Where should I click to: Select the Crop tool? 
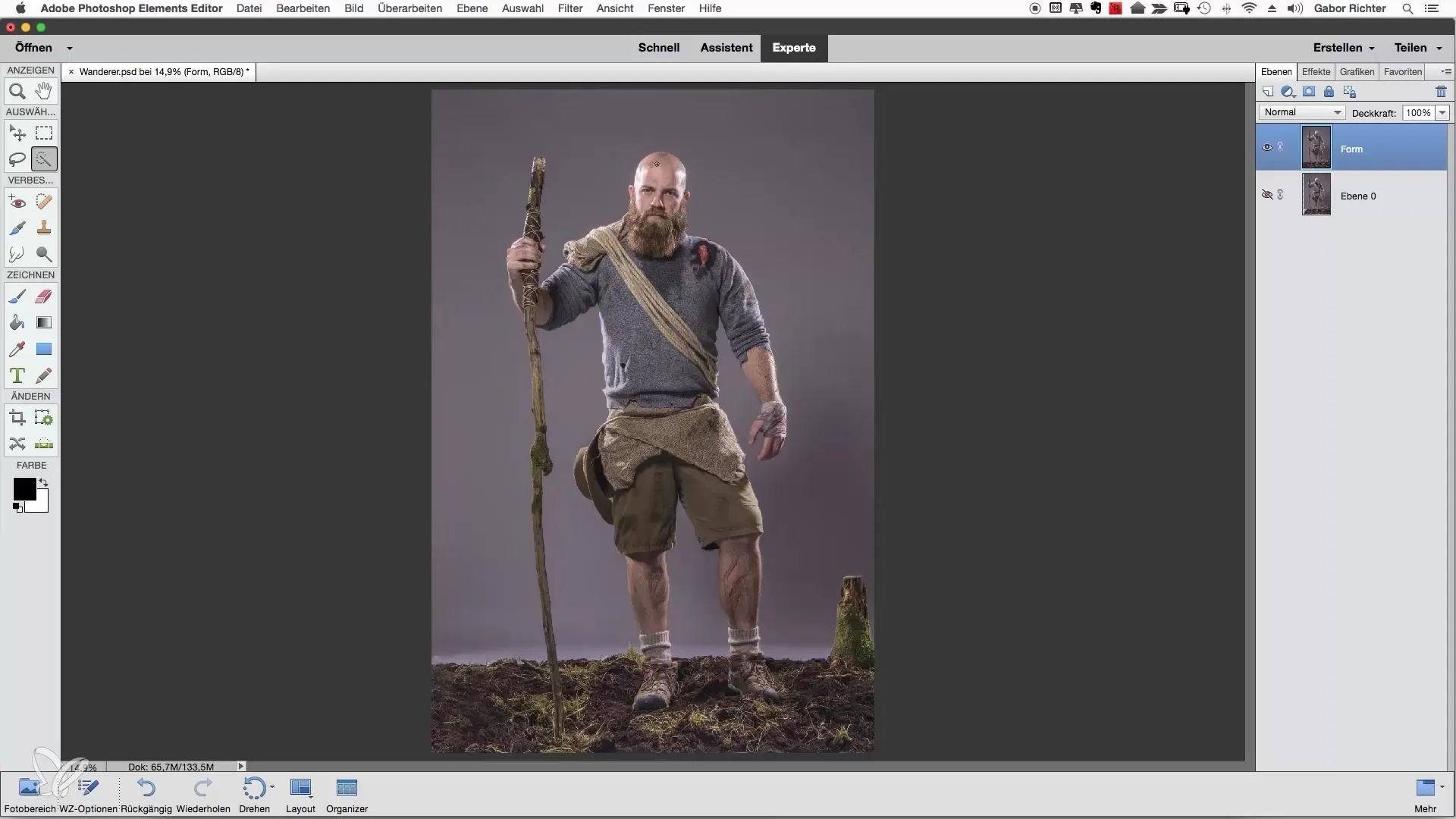point(17,418)
